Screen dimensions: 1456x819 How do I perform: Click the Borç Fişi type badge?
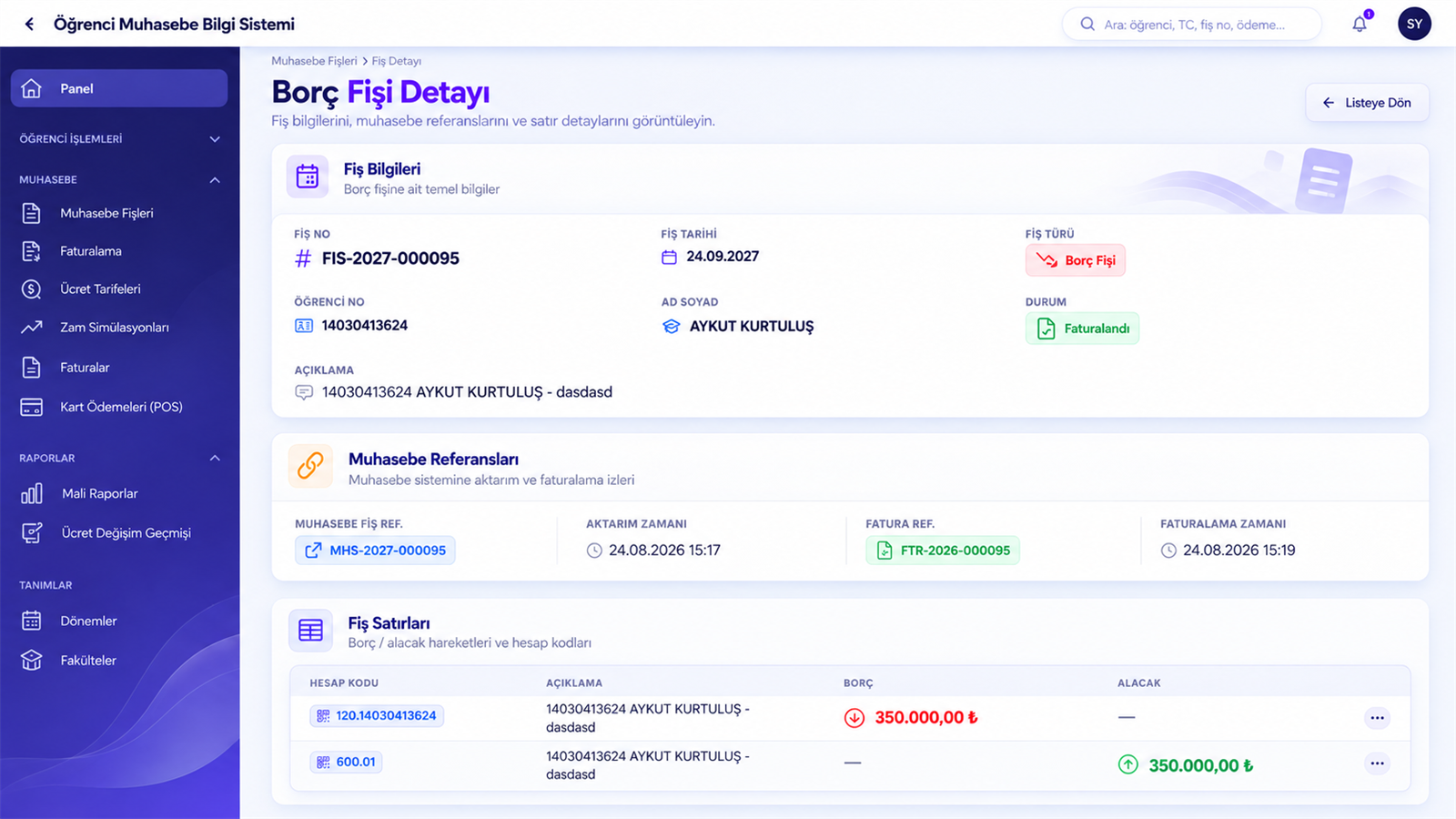tap(1076, 260)
